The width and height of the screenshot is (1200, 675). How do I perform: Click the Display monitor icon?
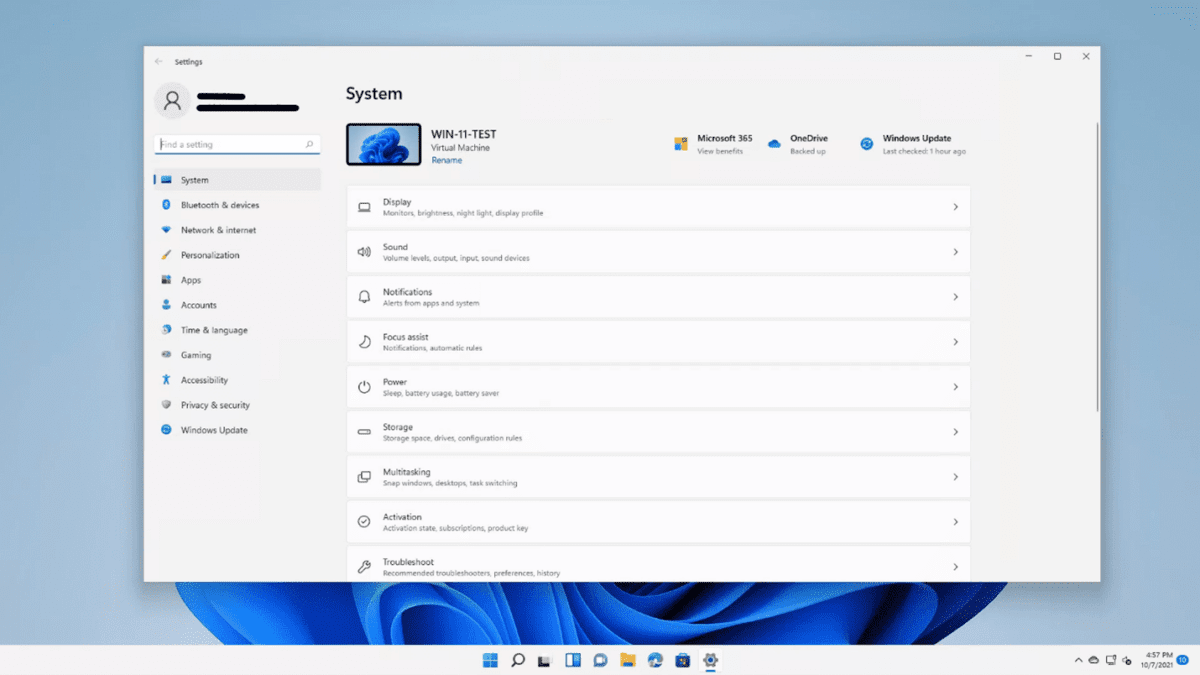tap(364, 206)
